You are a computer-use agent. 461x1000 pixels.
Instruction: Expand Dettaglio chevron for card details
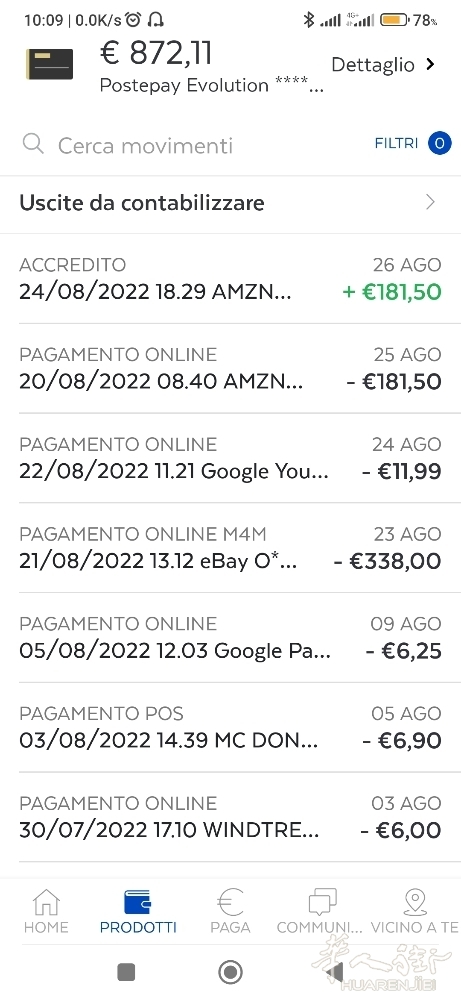[430, 64]
